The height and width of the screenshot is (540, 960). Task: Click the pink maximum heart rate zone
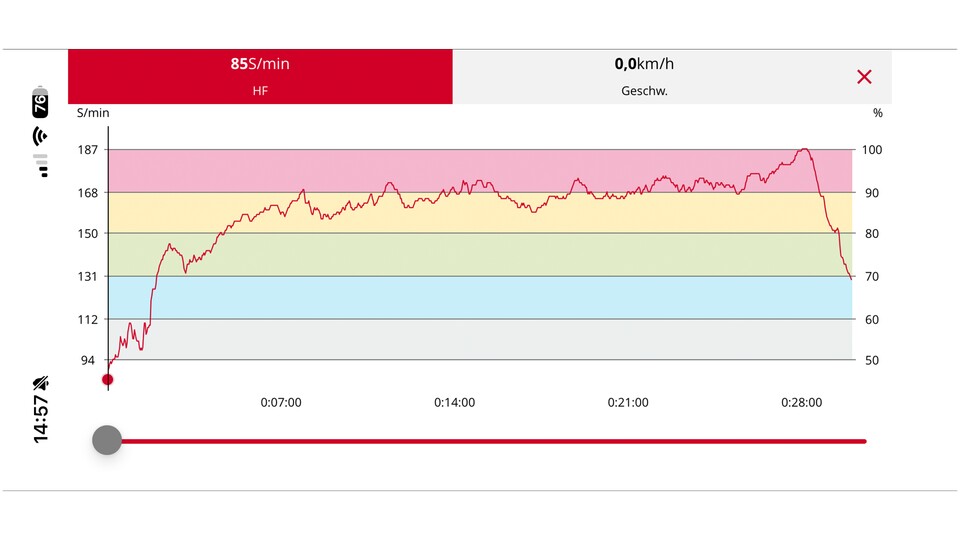pyautogui.click(x=480, y=164)
